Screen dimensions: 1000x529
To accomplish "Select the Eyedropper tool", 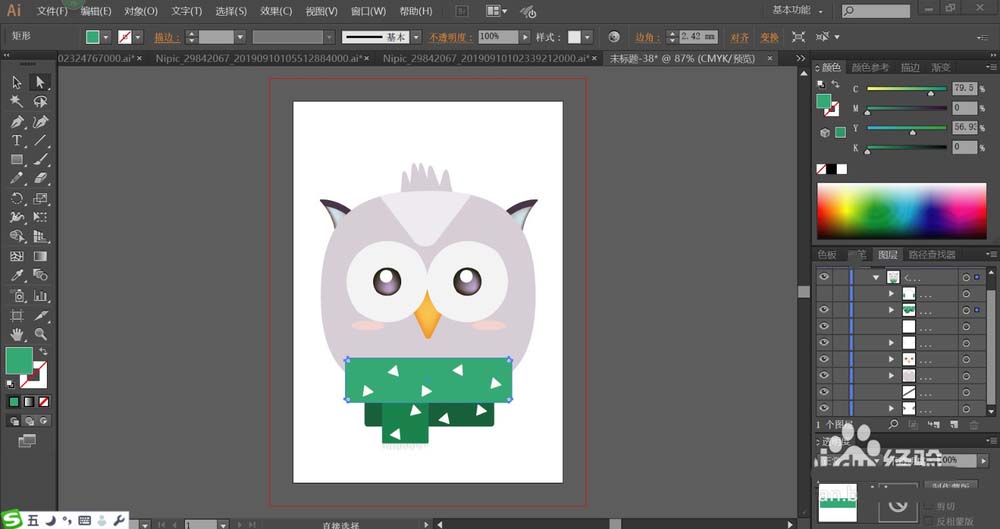I will 17,276.
